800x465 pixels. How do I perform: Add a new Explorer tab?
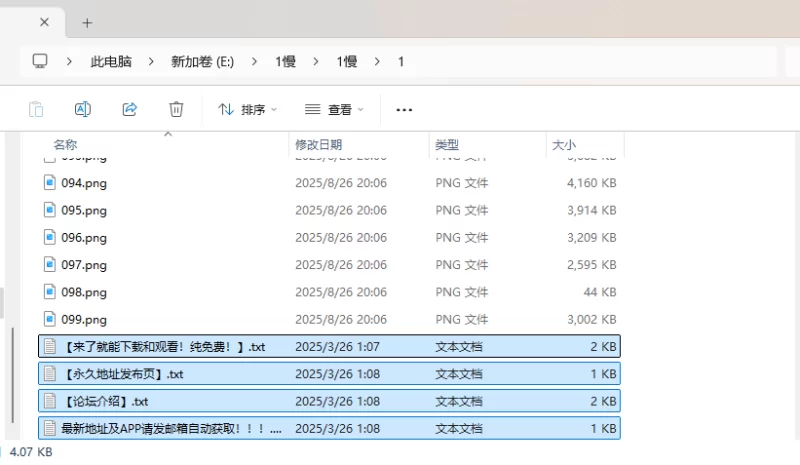tap(87, 23)
